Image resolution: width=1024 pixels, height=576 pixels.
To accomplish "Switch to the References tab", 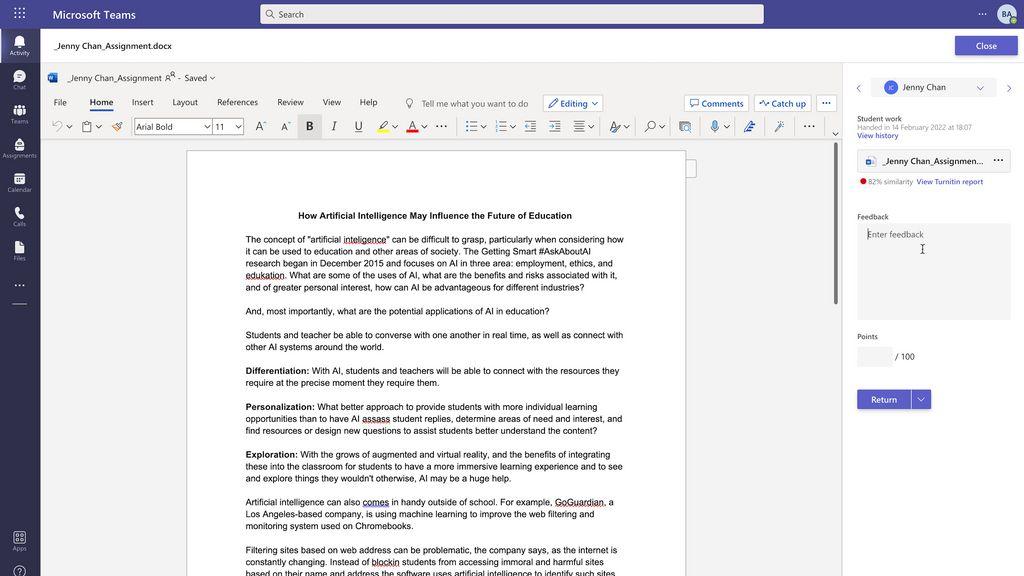I will pos(237,103).
